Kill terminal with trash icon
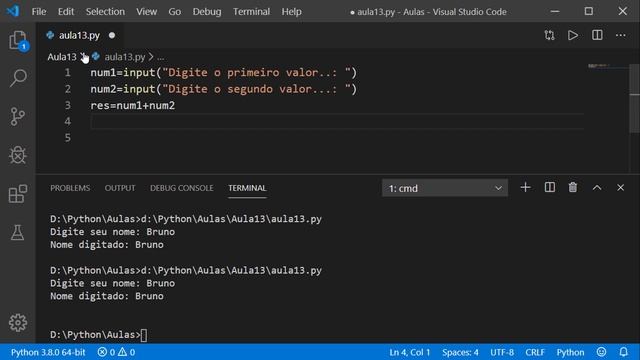This screenshot has width=640, height=360. (x=573, y=188)
